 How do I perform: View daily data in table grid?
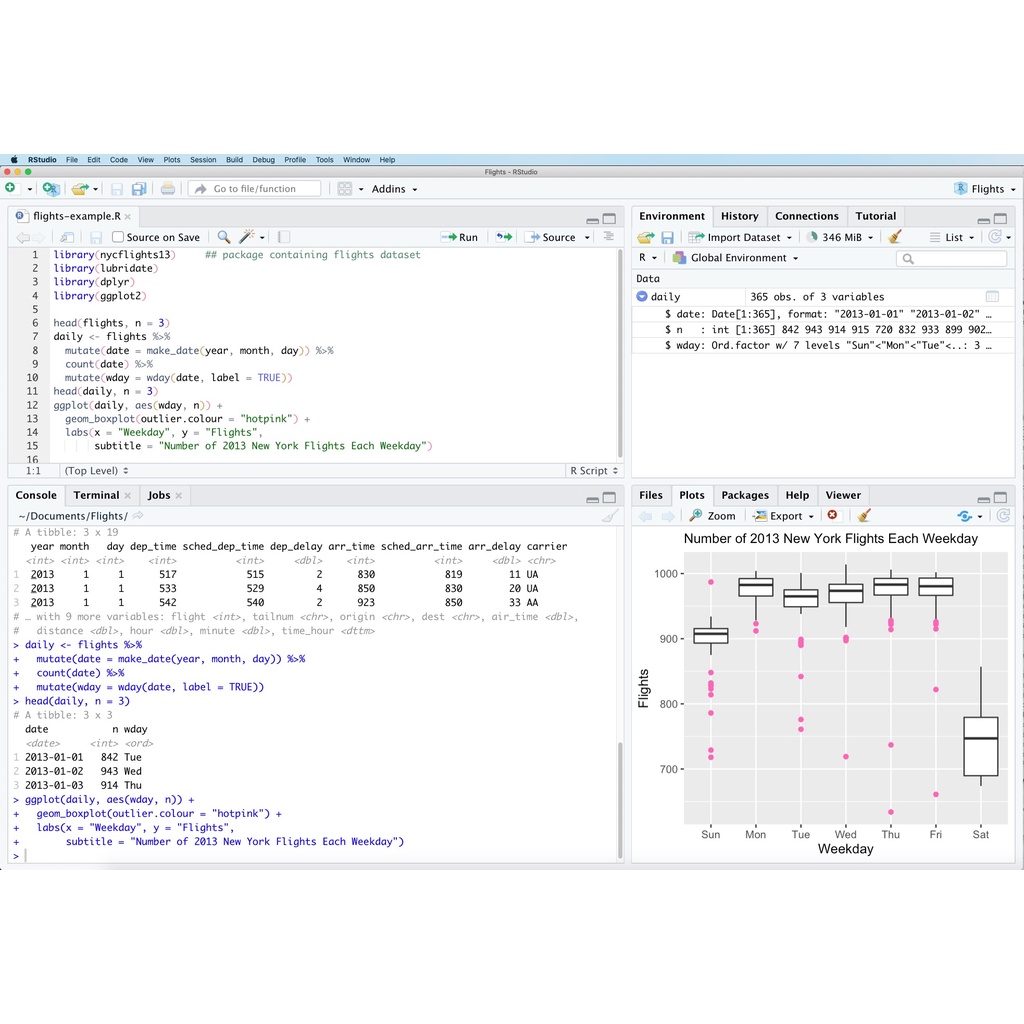coord(992,297)
